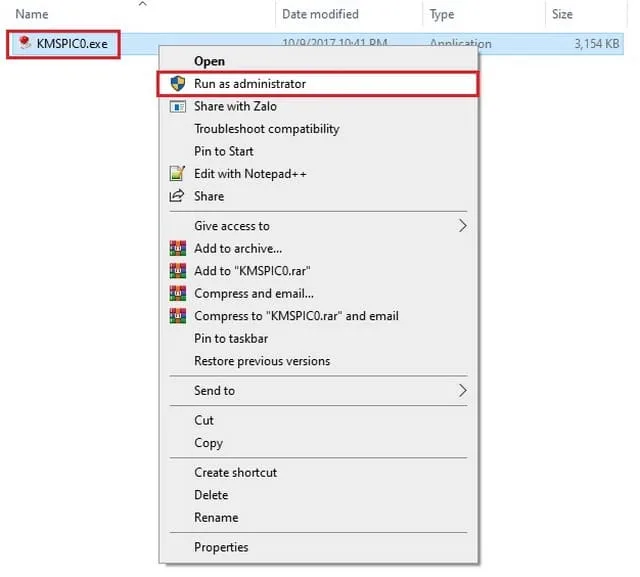Select Create shortcut entry
This screenshot has height=577, width=640.
tap(235, 472)
